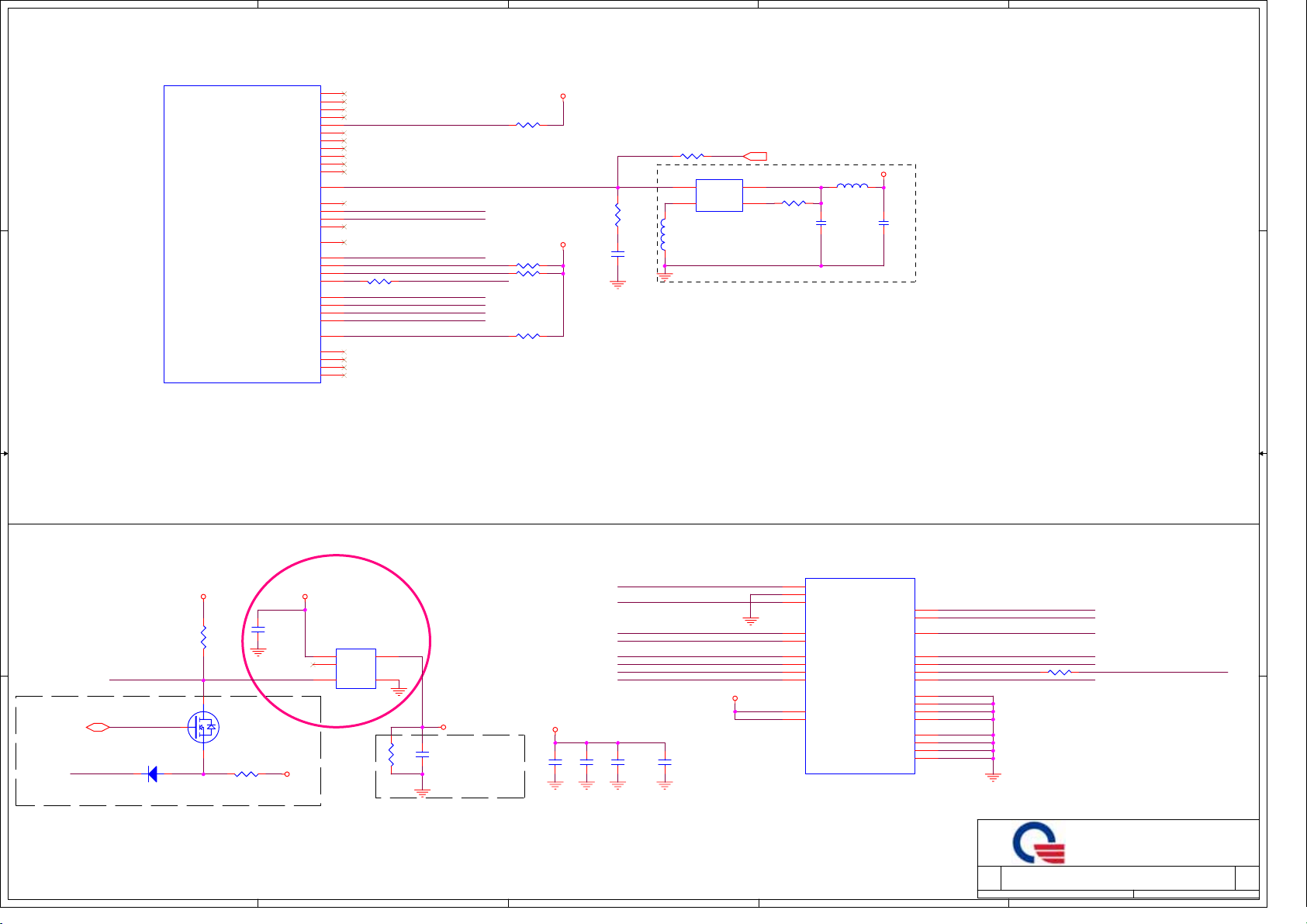Viewport: 1307px width, 924px height.
Task: Click the capacitor below that vertical resistor
Action: click(x=617, y=254)
